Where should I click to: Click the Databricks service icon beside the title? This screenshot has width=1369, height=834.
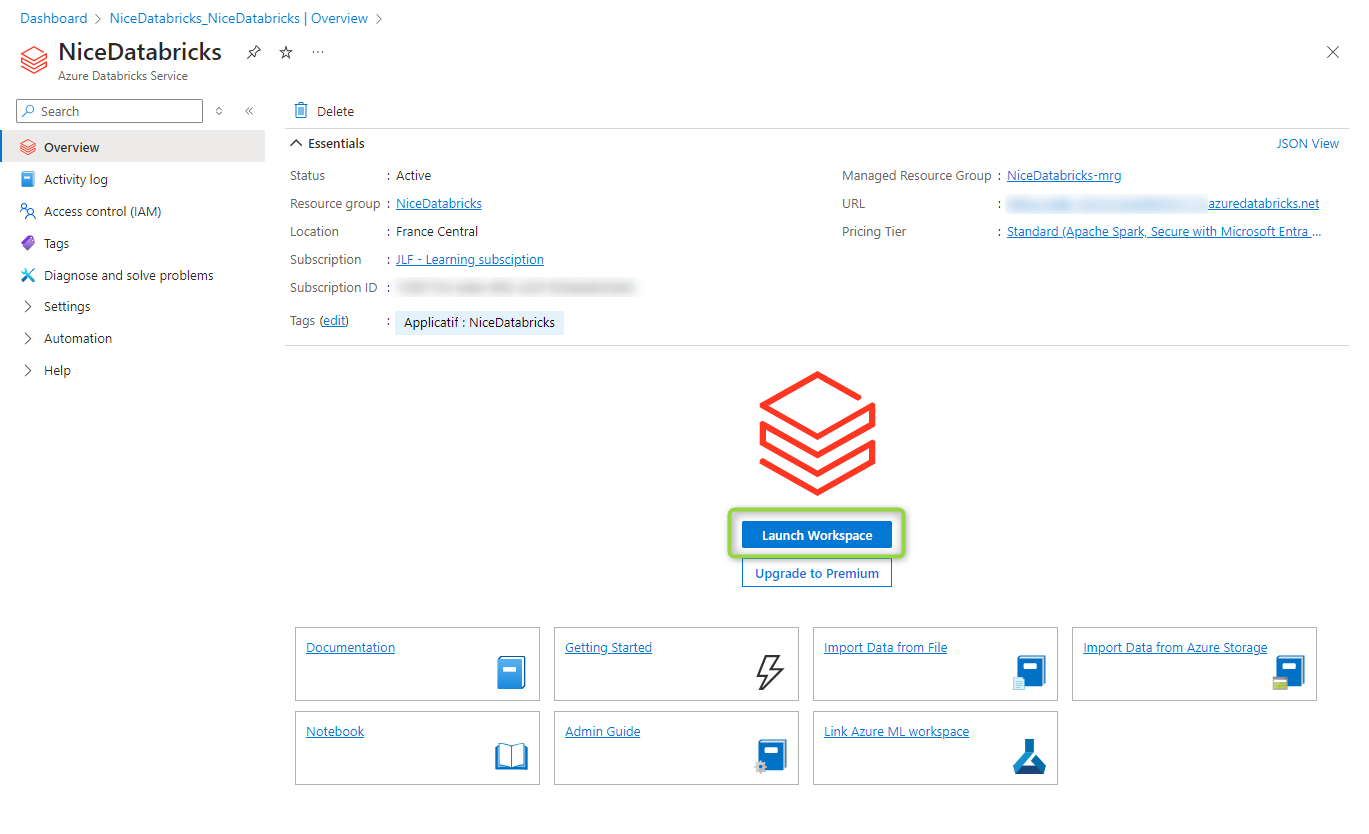(x=34, y=60)
